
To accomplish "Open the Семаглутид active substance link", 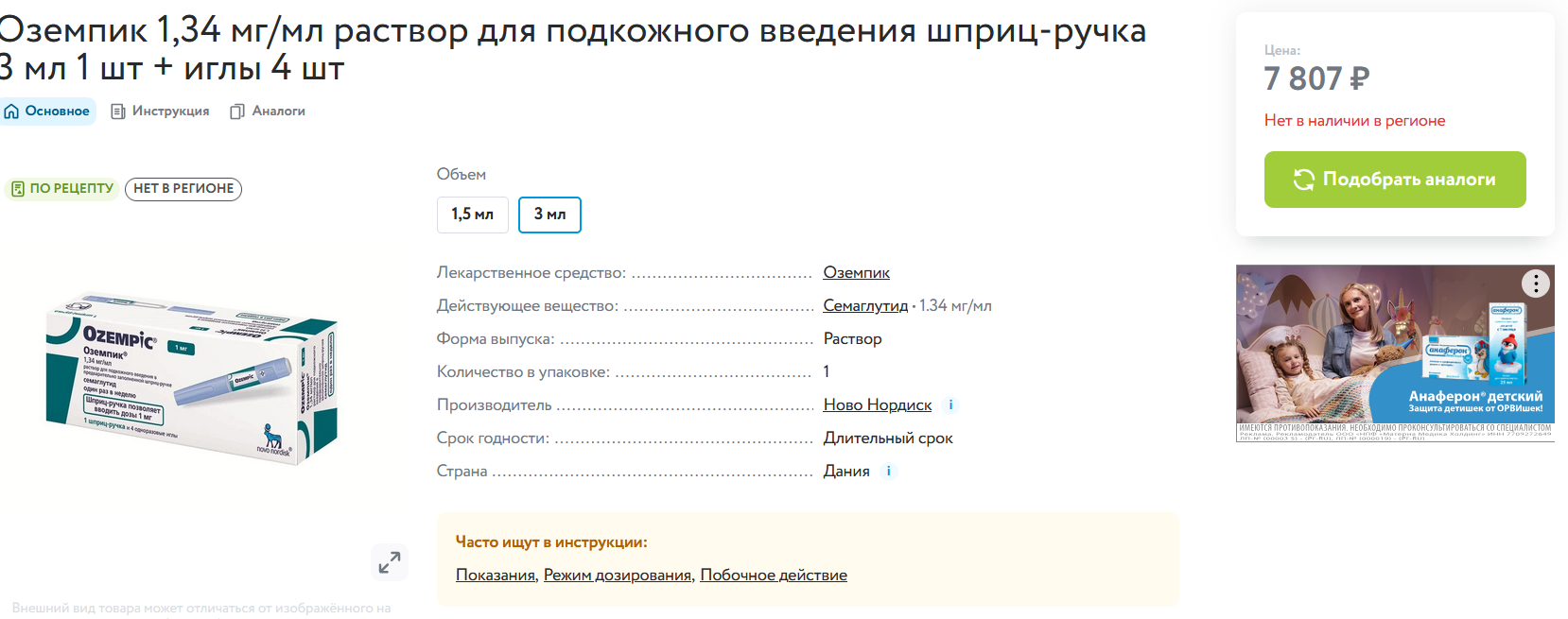I will click(x=865, y=305).
